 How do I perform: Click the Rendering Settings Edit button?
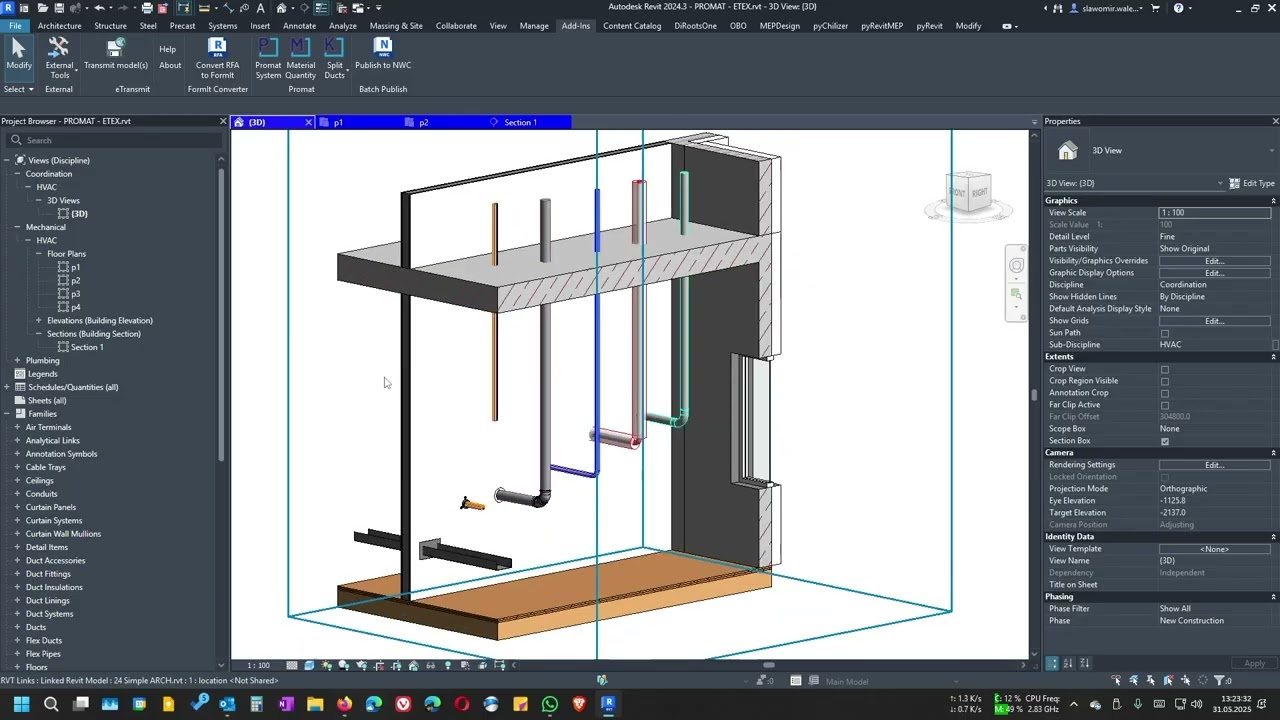[1214, 465]
